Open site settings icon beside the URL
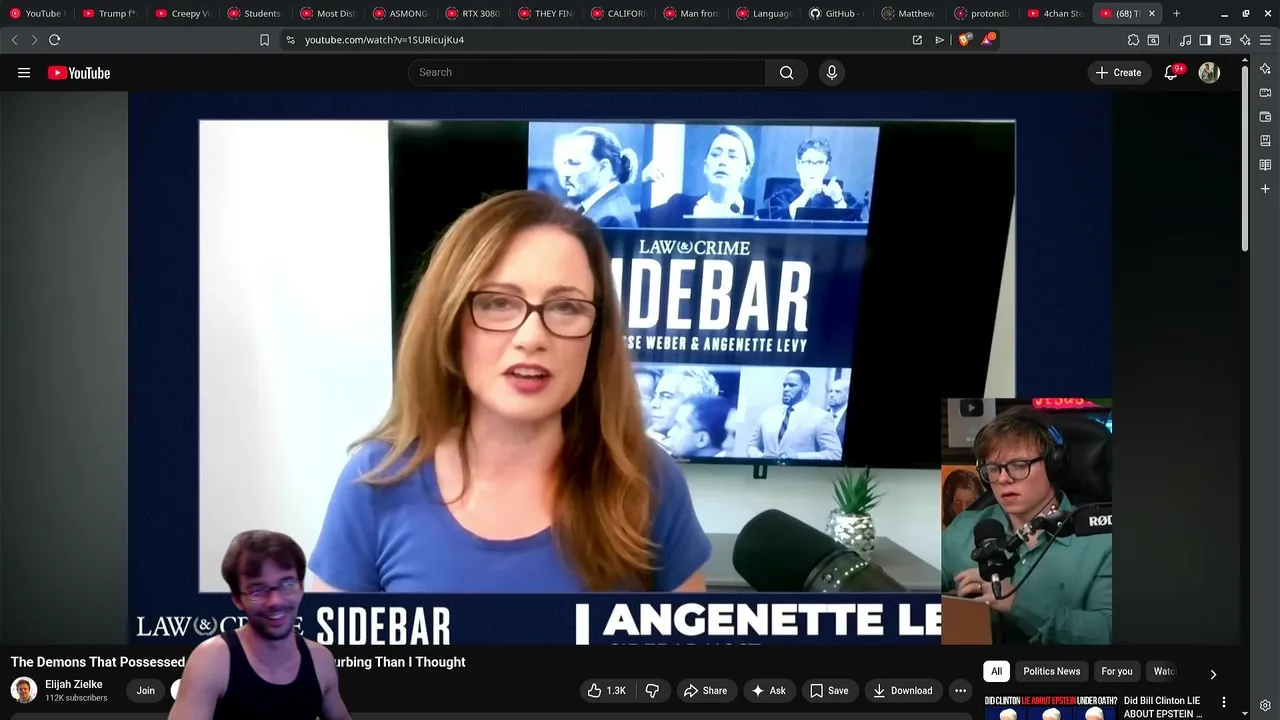Screen dimensions: 1280x720 tap(290, 40)
